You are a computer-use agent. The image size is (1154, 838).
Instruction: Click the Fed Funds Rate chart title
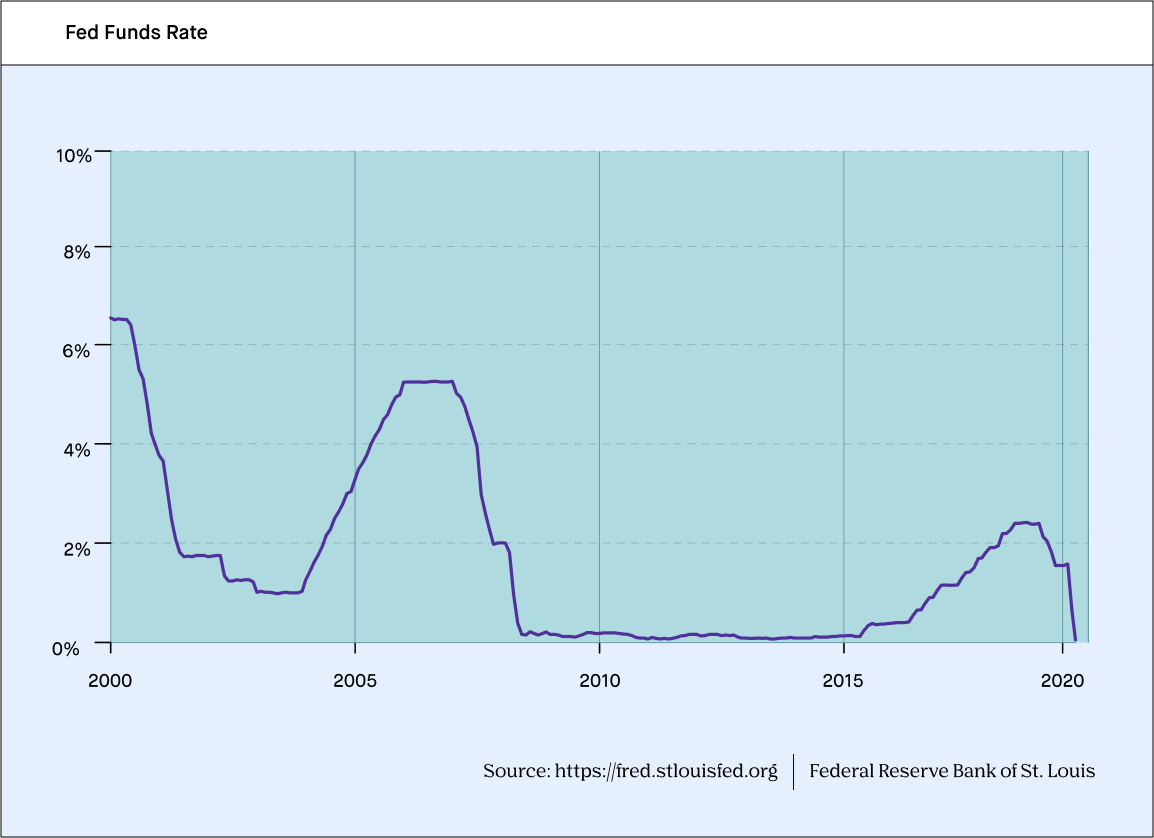click(136, 33)
